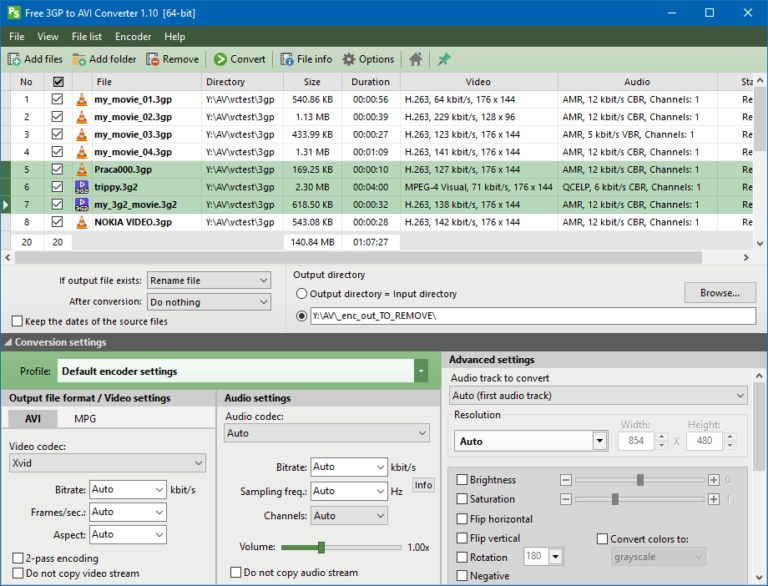The width and height of the screenshot is (768, 586).
Task: Enable 2-pass encoding checkbox
Action: (x=18, y=558)
